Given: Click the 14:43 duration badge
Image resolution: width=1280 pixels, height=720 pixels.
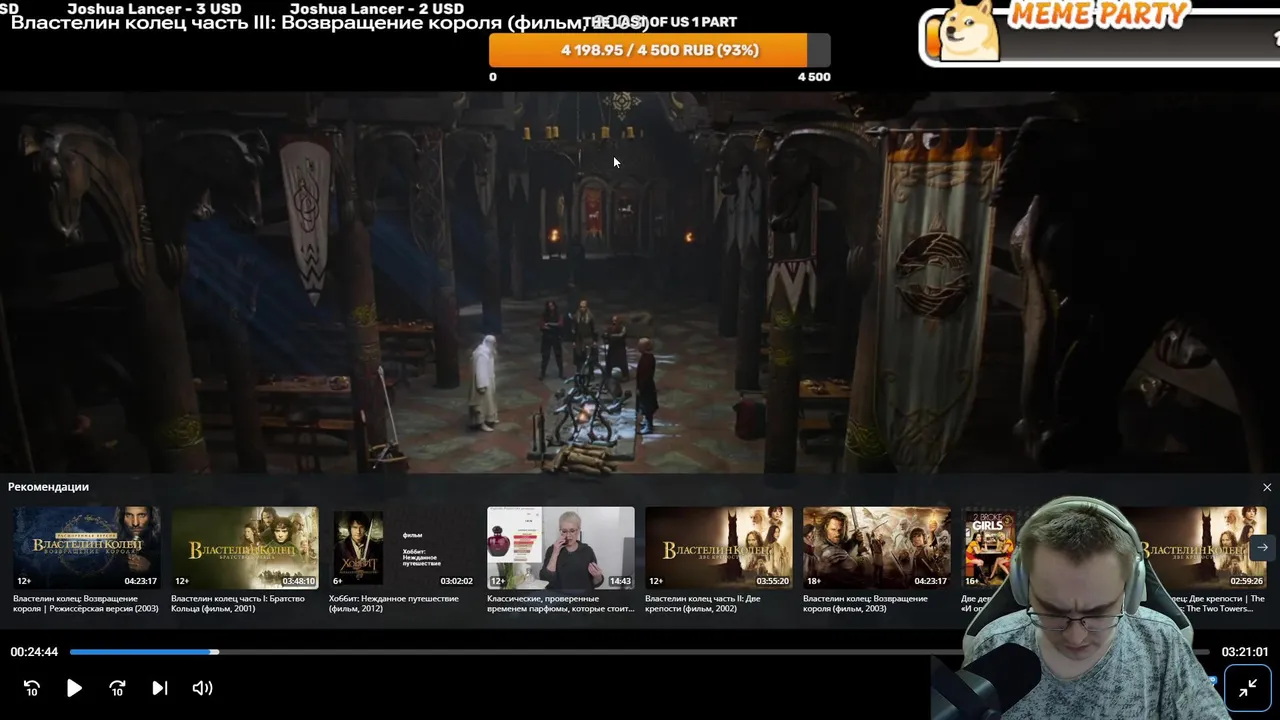Looking at the screenshot, I should tap(620, 580).
